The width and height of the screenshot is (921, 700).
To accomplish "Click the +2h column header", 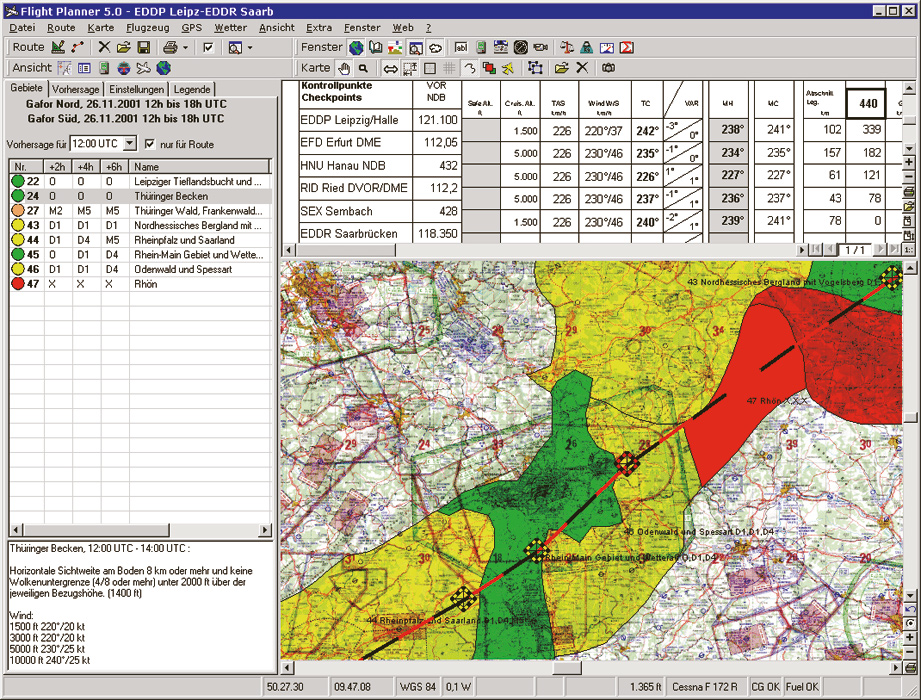I will click(58, 167).
